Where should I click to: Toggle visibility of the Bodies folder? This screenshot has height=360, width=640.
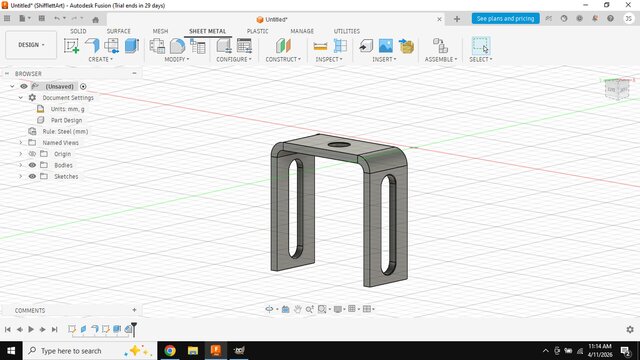[32, 165]
